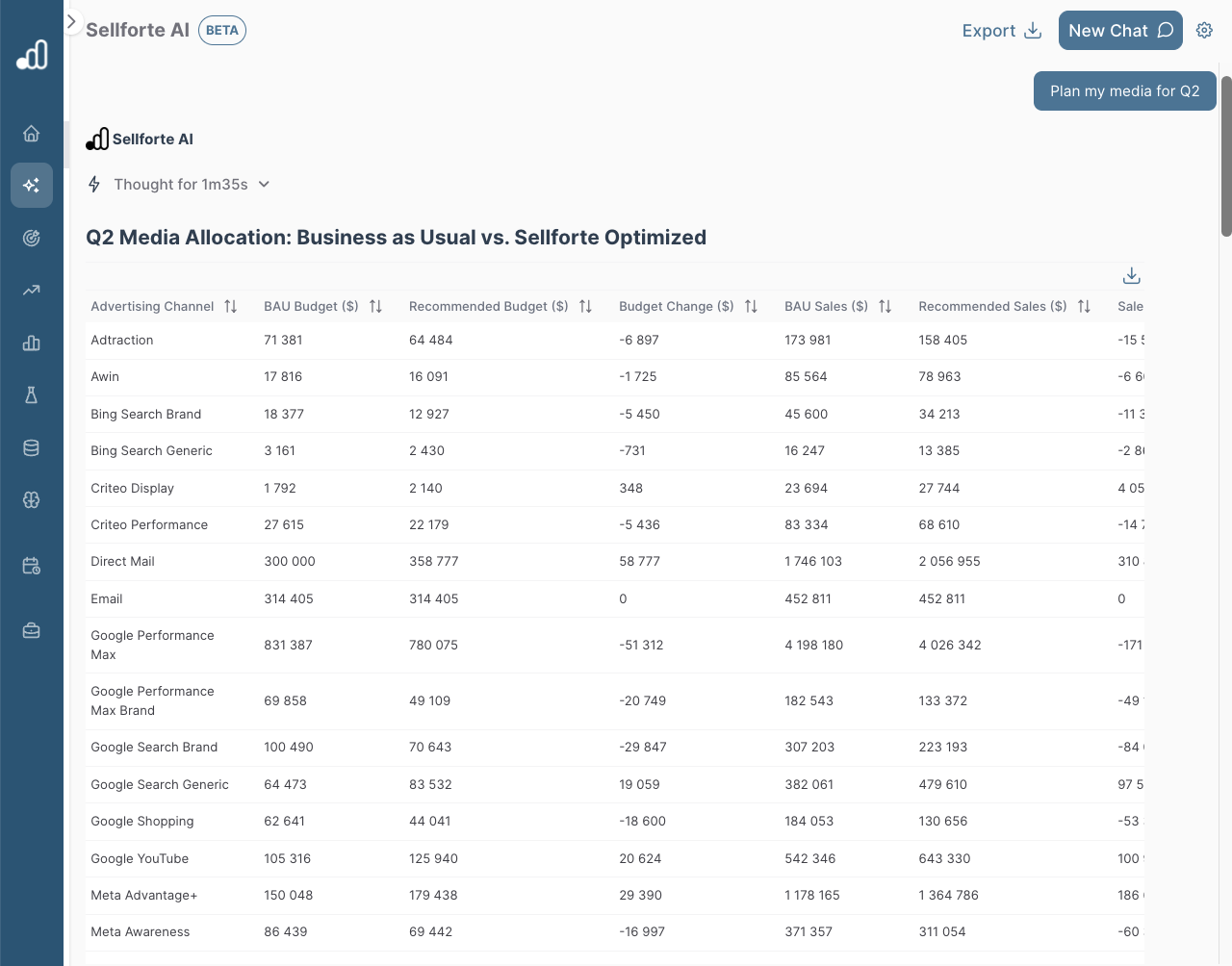This screenshot has height=966, width=1232.
Task: Sort table by Advertising Channel column
Action: [231, 307]
